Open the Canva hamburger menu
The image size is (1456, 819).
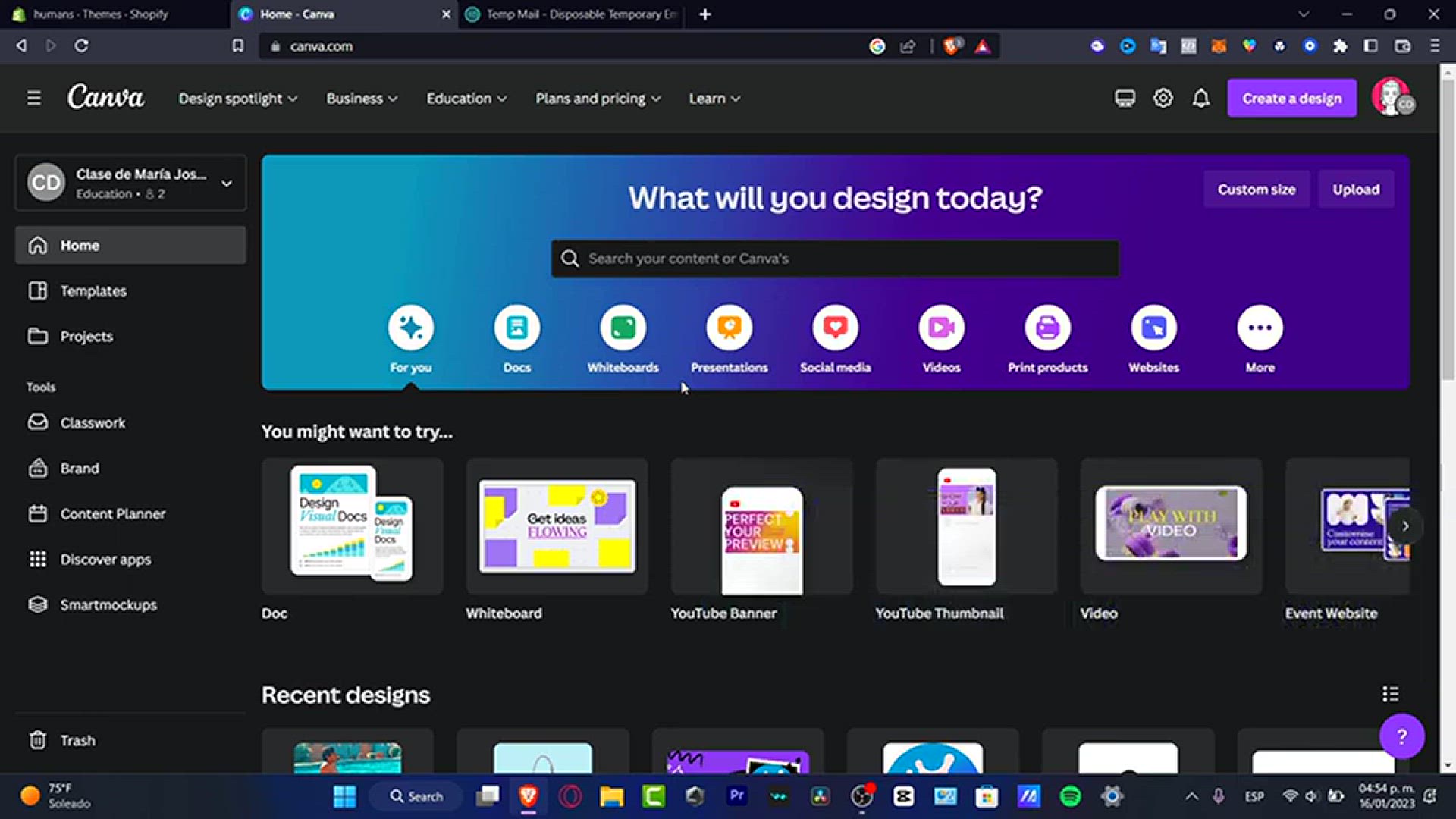pyautogui.click(x=33, y=98)
